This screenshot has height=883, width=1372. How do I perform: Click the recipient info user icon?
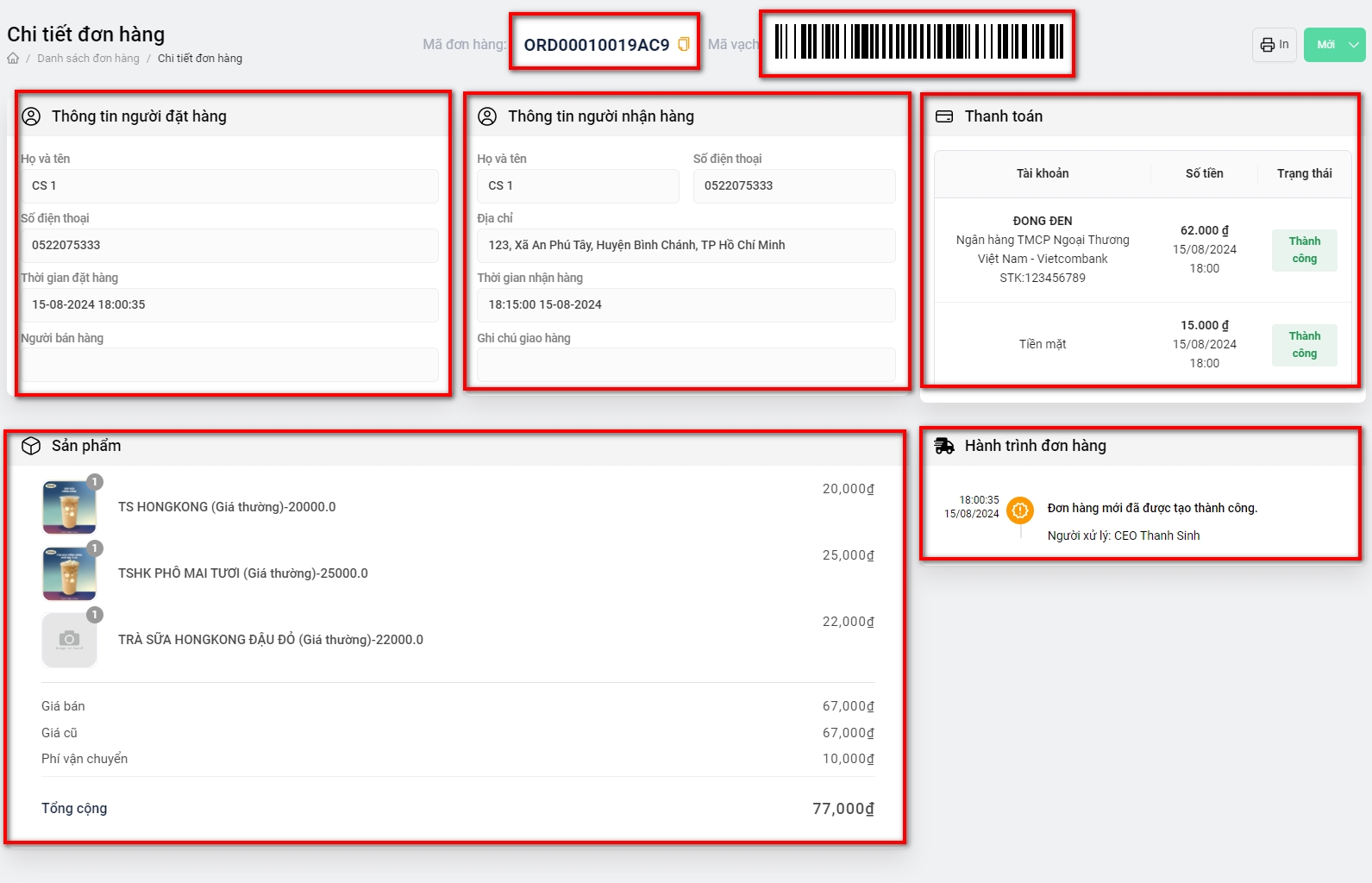click(487, 116)
